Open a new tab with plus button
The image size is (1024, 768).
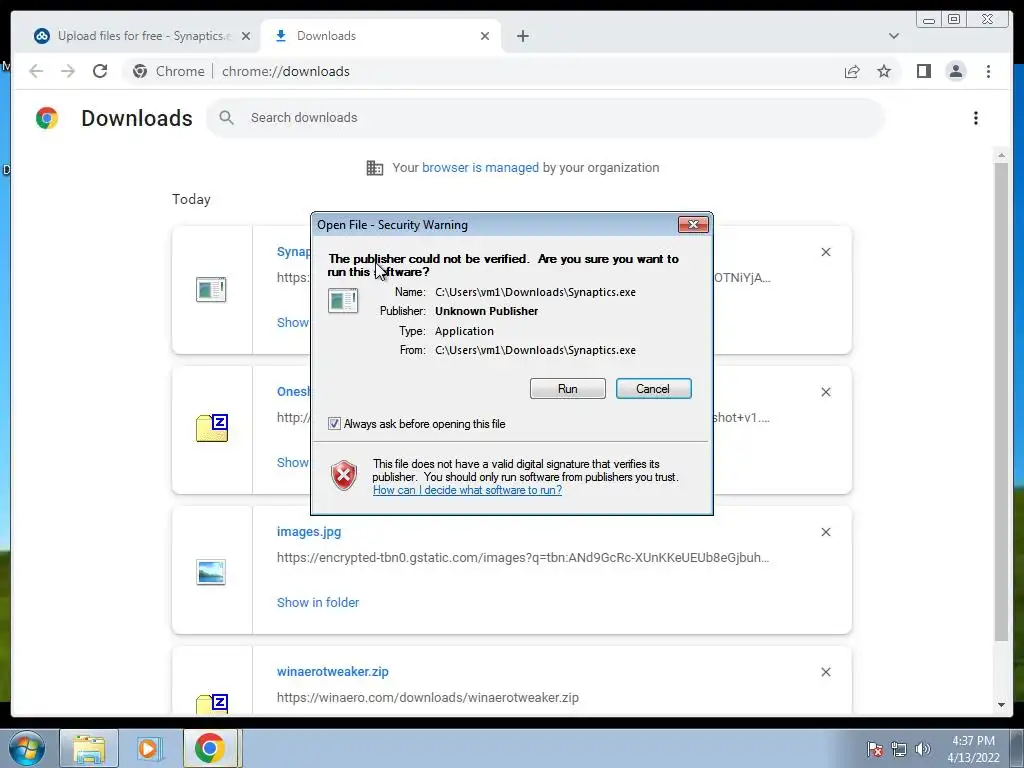click(x=522, y=37)
